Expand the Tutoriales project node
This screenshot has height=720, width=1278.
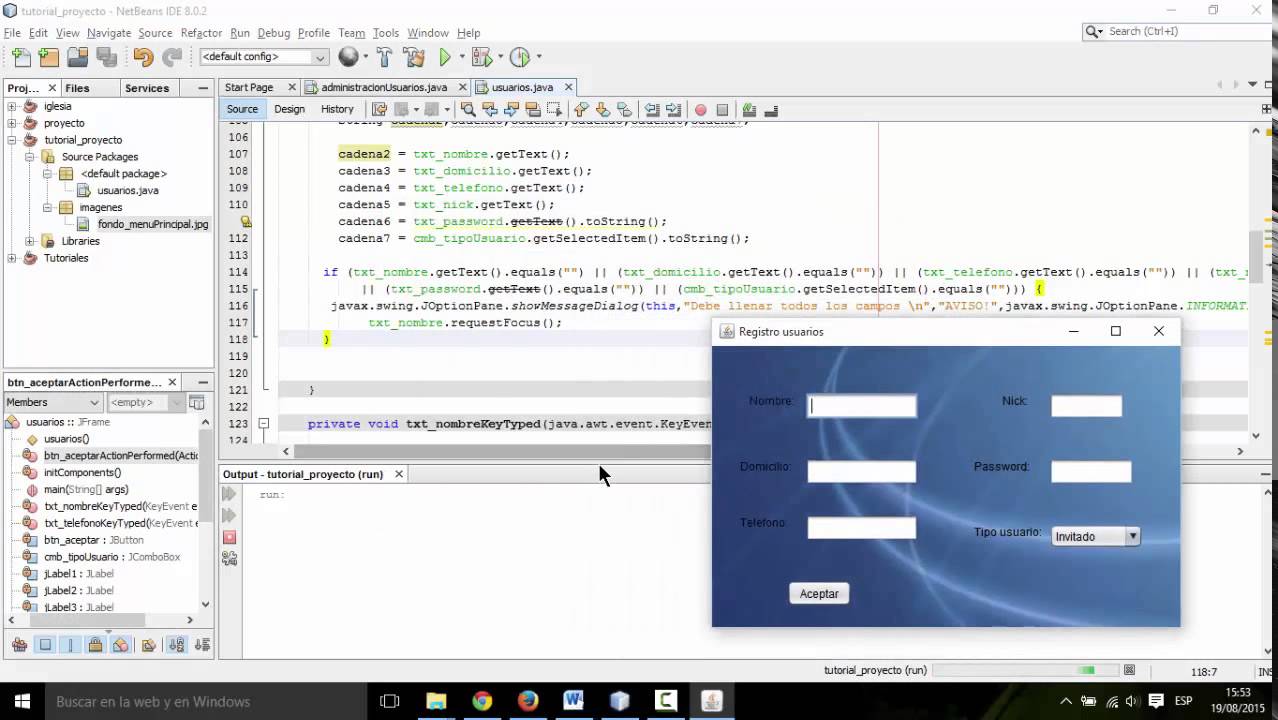point(12,258)
